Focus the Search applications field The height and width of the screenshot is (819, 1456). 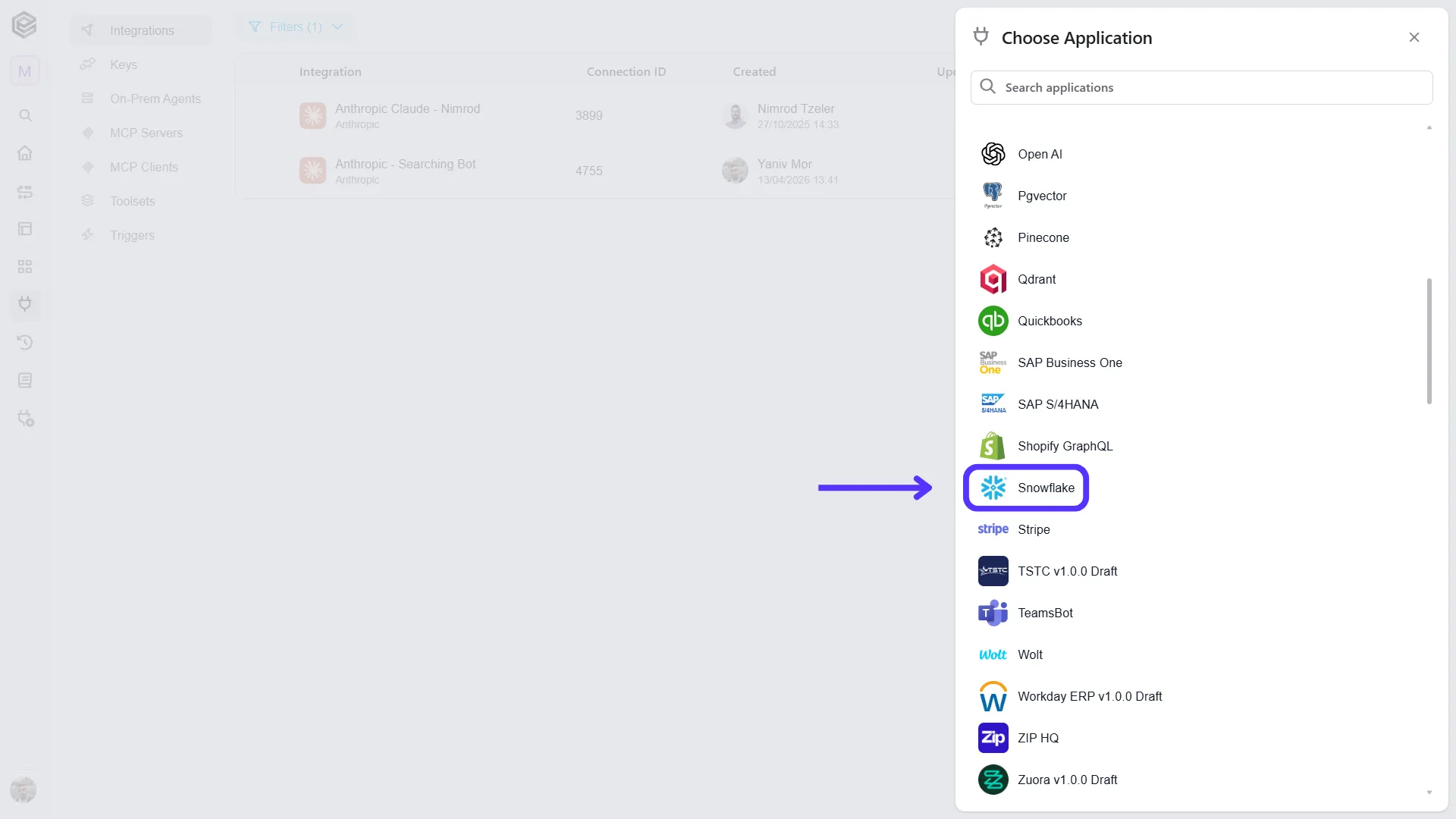tap(1201, 87)
